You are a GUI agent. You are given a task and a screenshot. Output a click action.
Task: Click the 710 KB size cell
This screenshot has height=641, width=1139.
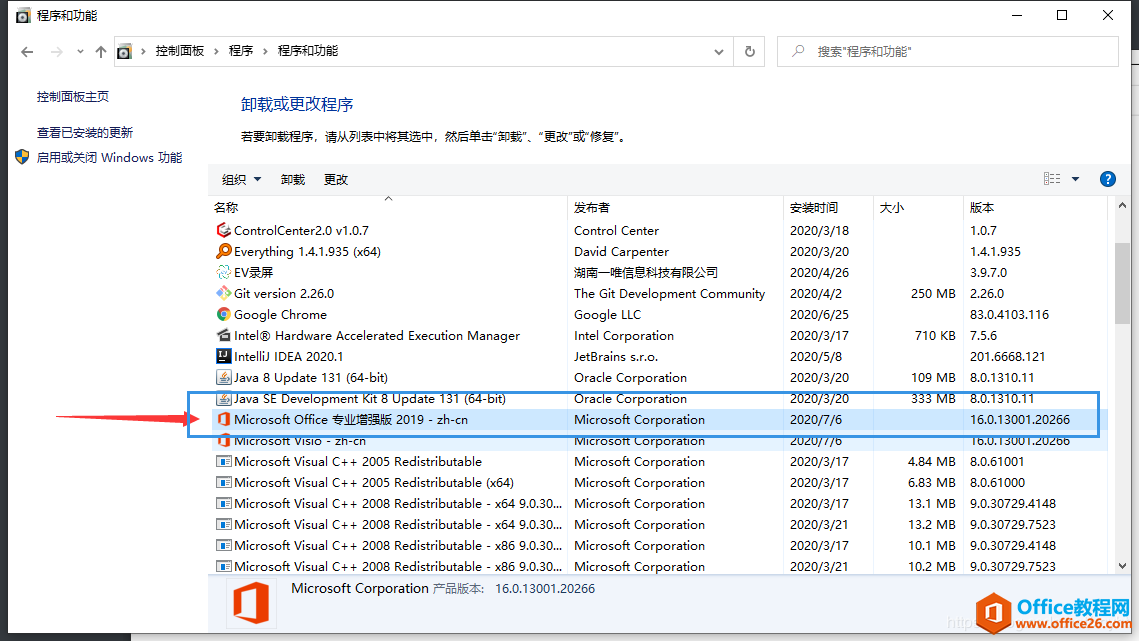point(936,336)
